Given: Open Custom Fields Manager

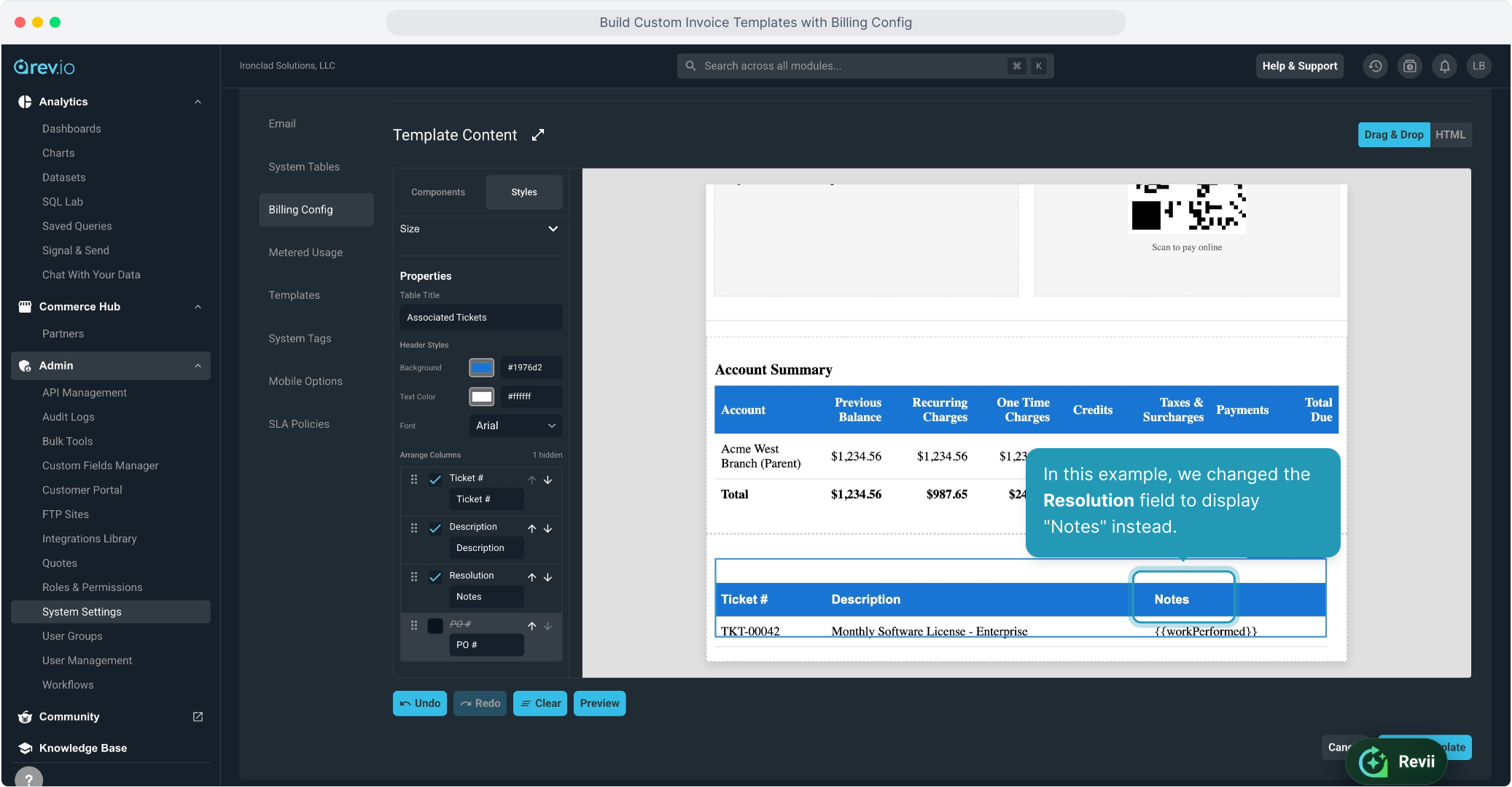Looking at the screenshot, I should [x=101, y=466].
